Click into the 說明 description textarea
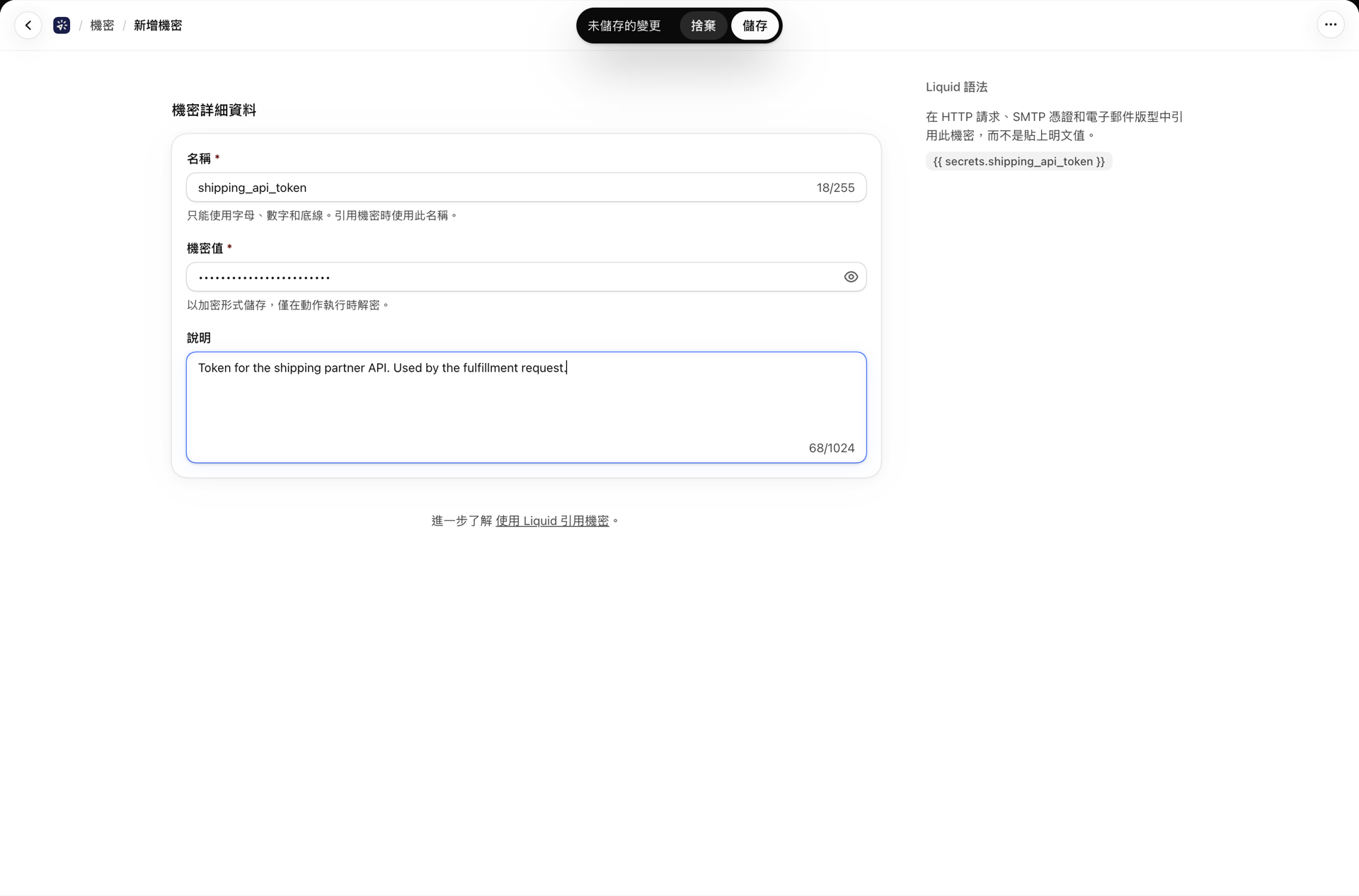 (526, 408)
